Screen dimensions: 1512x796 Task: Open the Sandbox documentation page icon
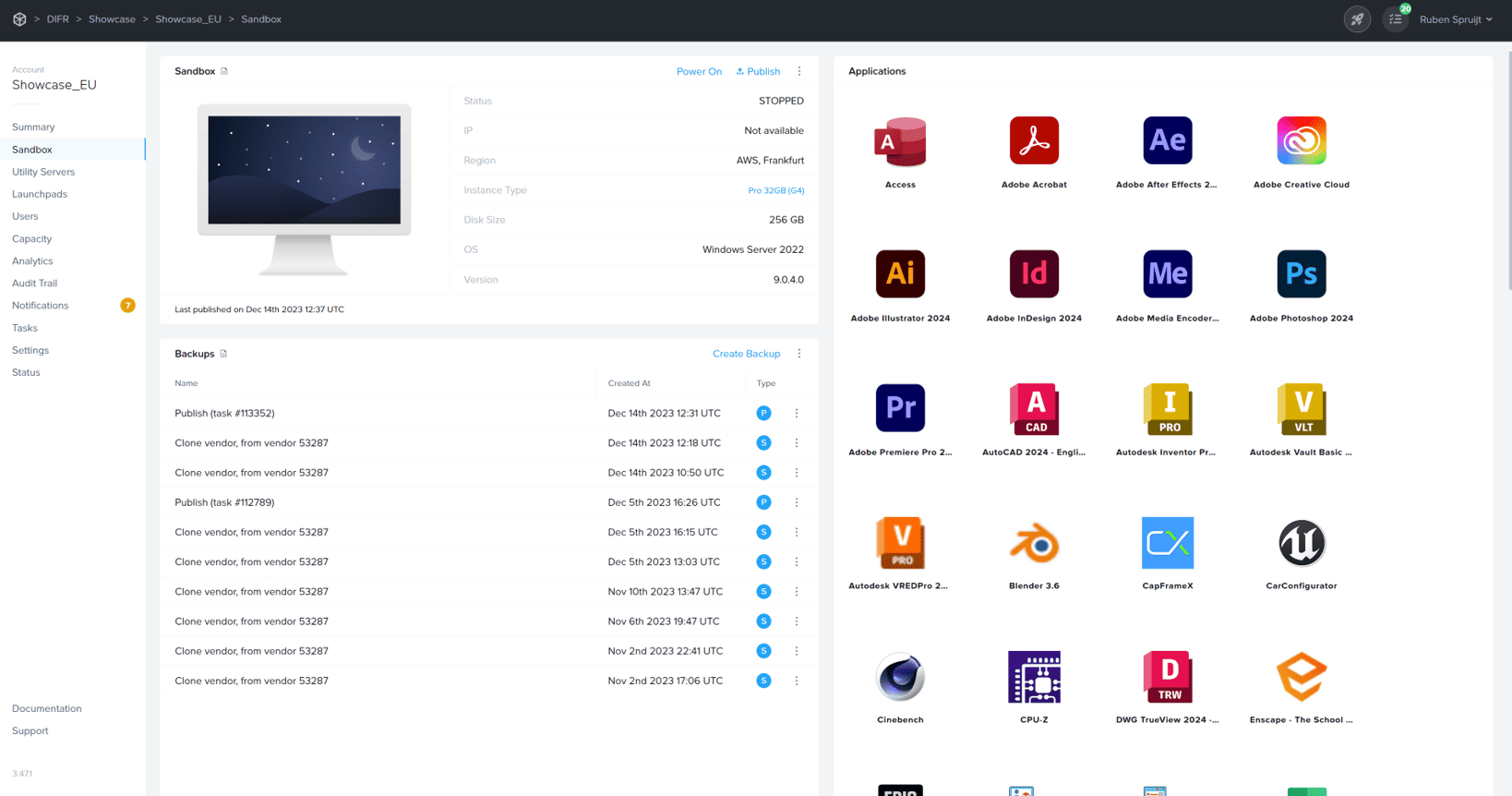coord(224,71)
